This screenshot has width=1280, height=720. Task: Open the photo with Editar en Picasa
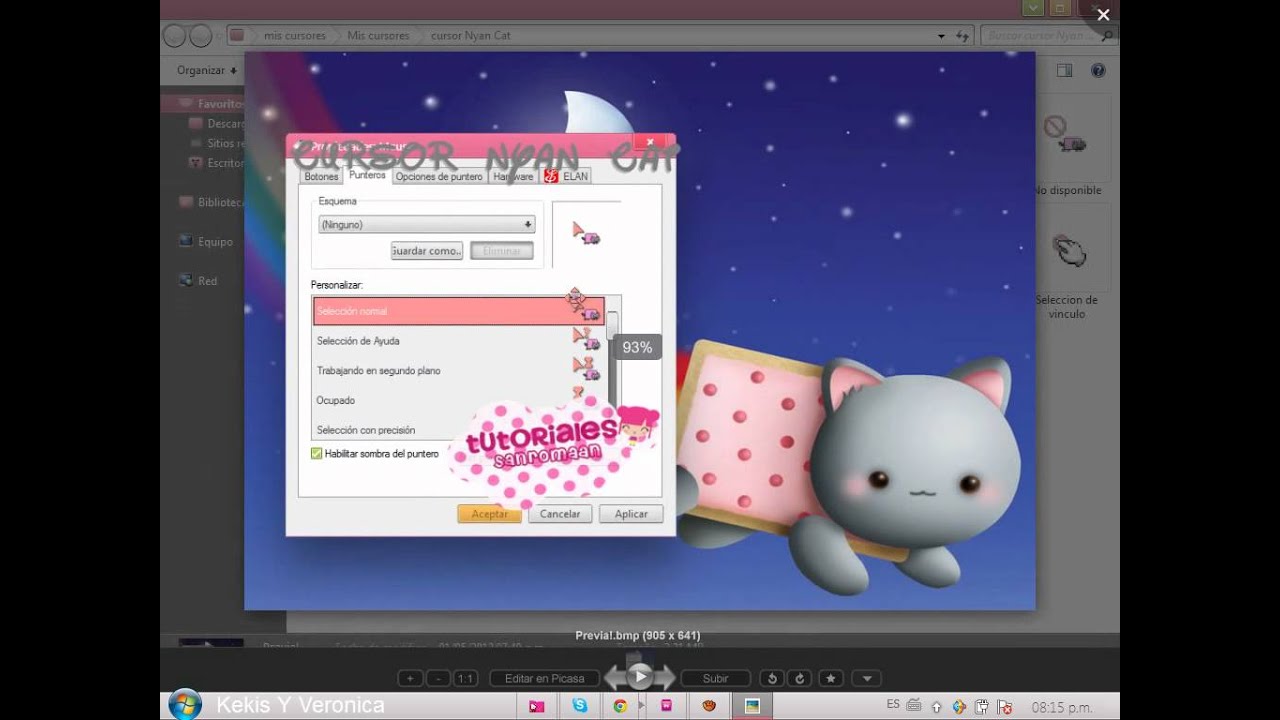tap(544, 678)
